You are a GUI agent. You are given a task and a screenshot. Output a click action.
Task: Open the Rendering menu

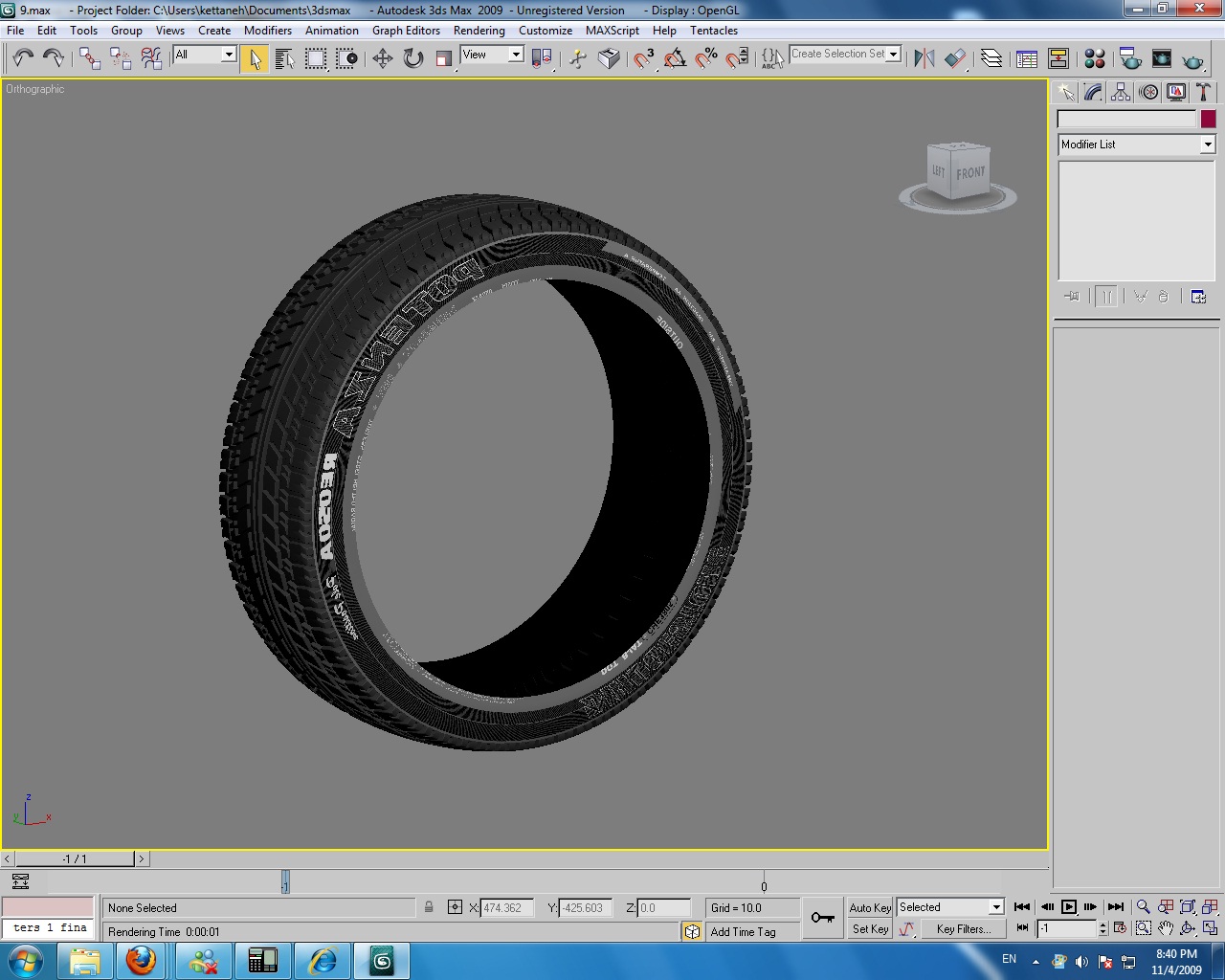pyautogui.click(x=479, y=31)
